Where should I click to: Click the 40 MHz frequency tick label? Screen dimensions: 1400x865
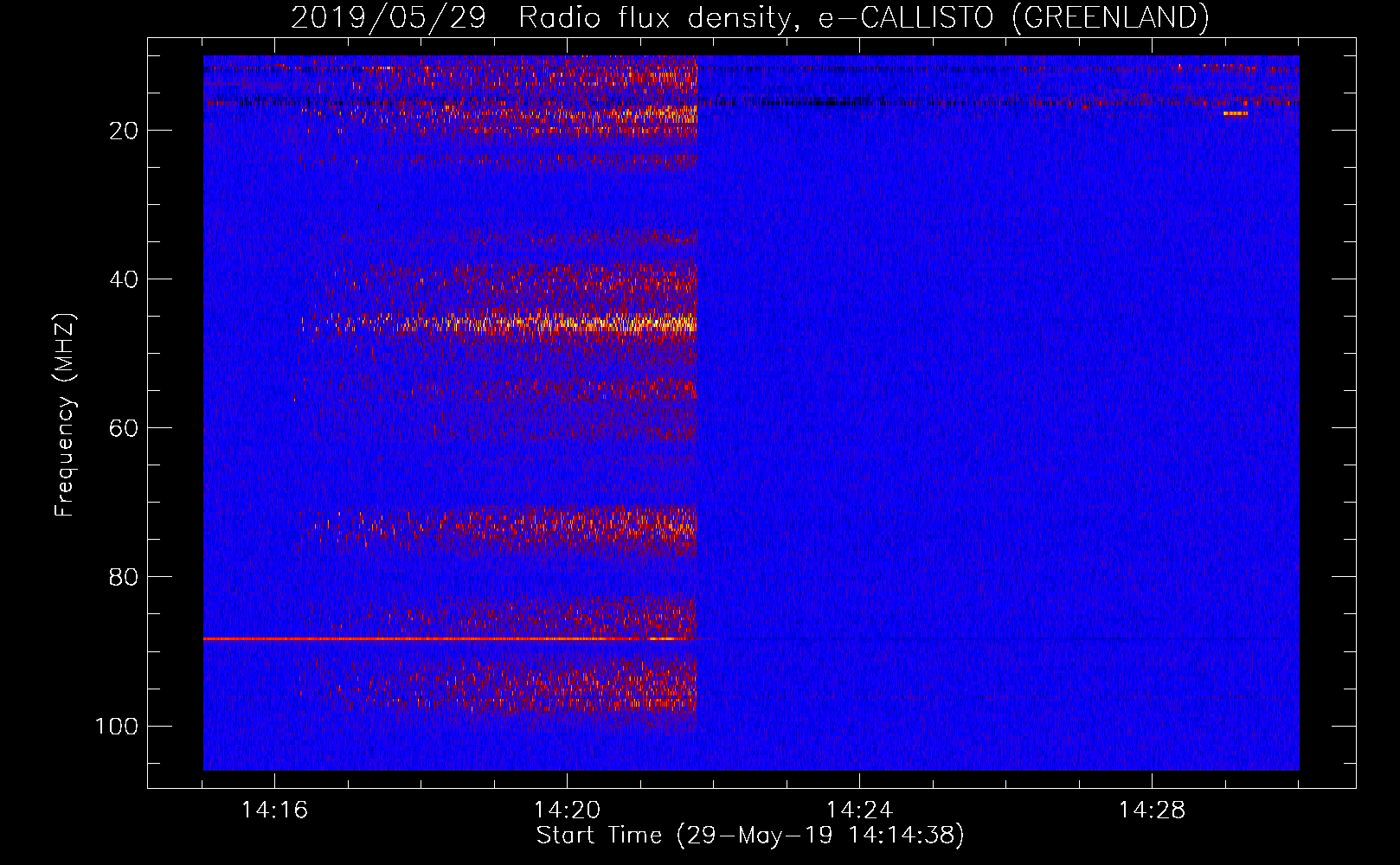(125, 279)
